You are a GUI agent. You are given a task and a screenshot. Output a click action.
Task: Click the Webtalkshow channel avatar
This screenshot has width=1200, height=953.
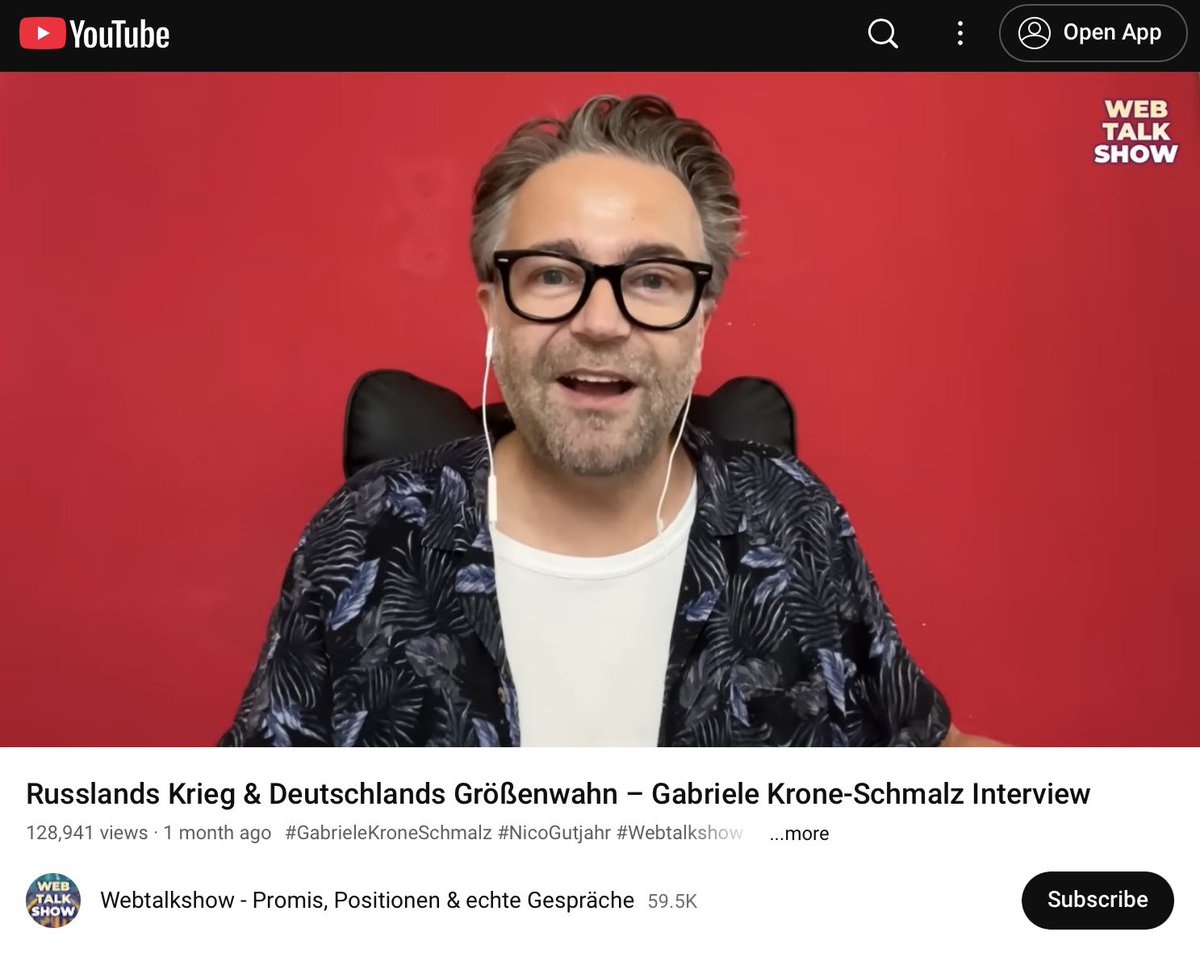[x=53, y=900]
